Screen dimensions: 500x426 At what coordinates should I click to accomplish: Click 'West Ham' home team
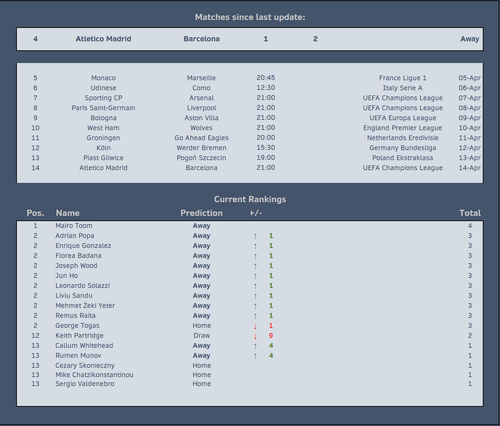[103, 128]
